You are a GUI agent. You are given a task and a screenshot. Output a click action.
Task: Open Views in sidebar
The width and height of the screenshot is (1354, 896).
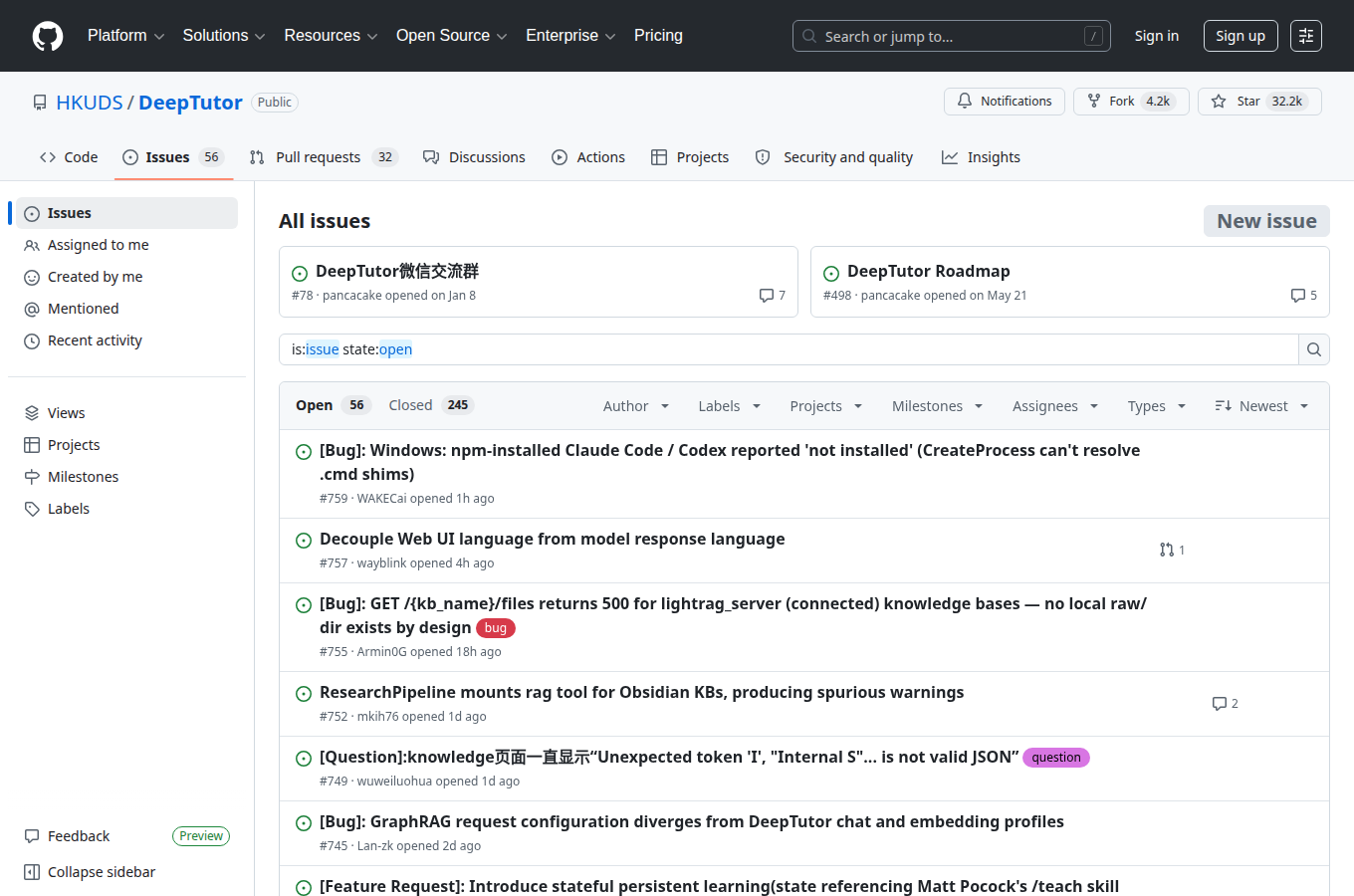[126, 413]
